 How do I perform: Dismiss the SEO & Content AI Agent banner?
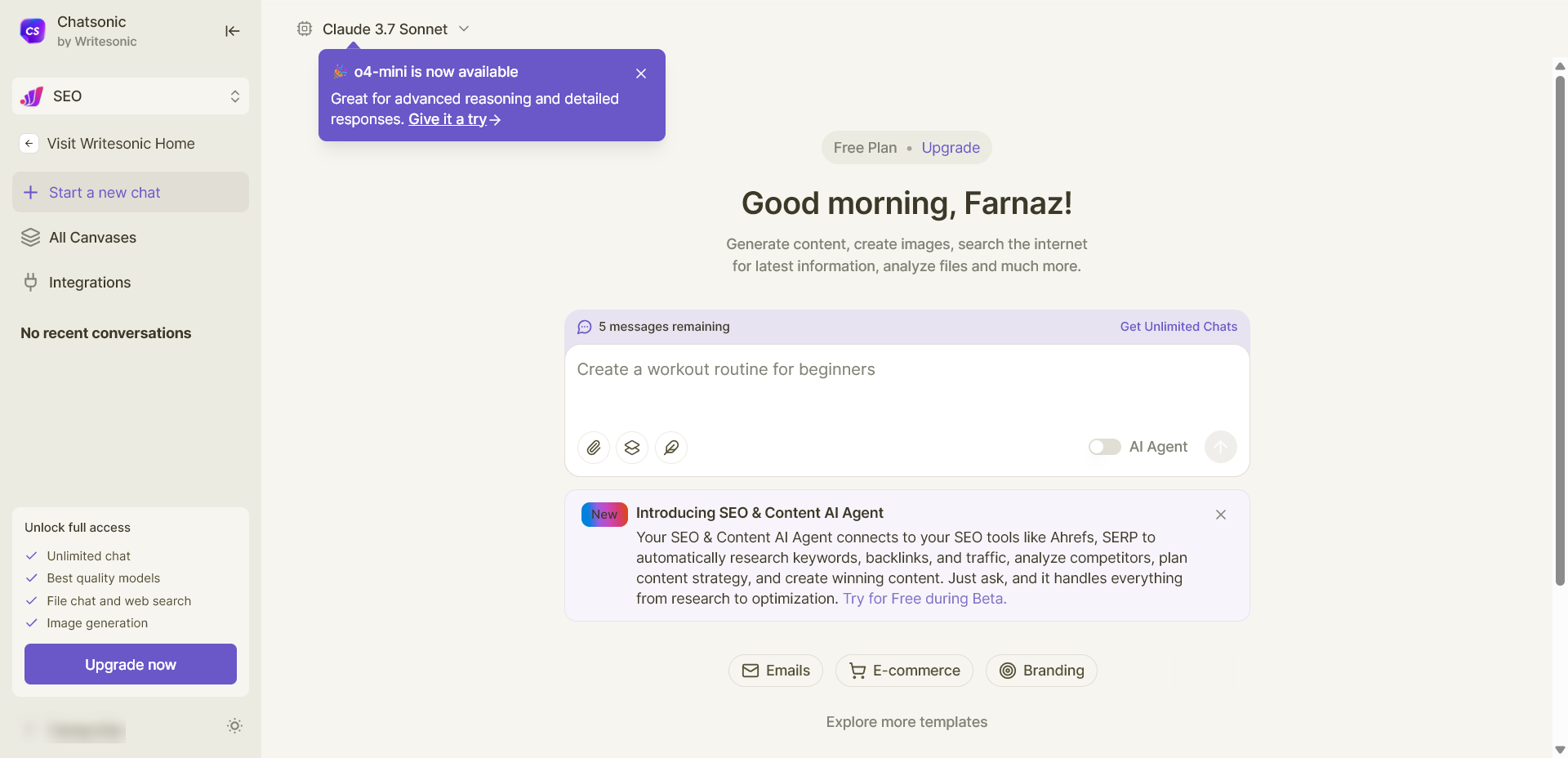click(1221, 515)
